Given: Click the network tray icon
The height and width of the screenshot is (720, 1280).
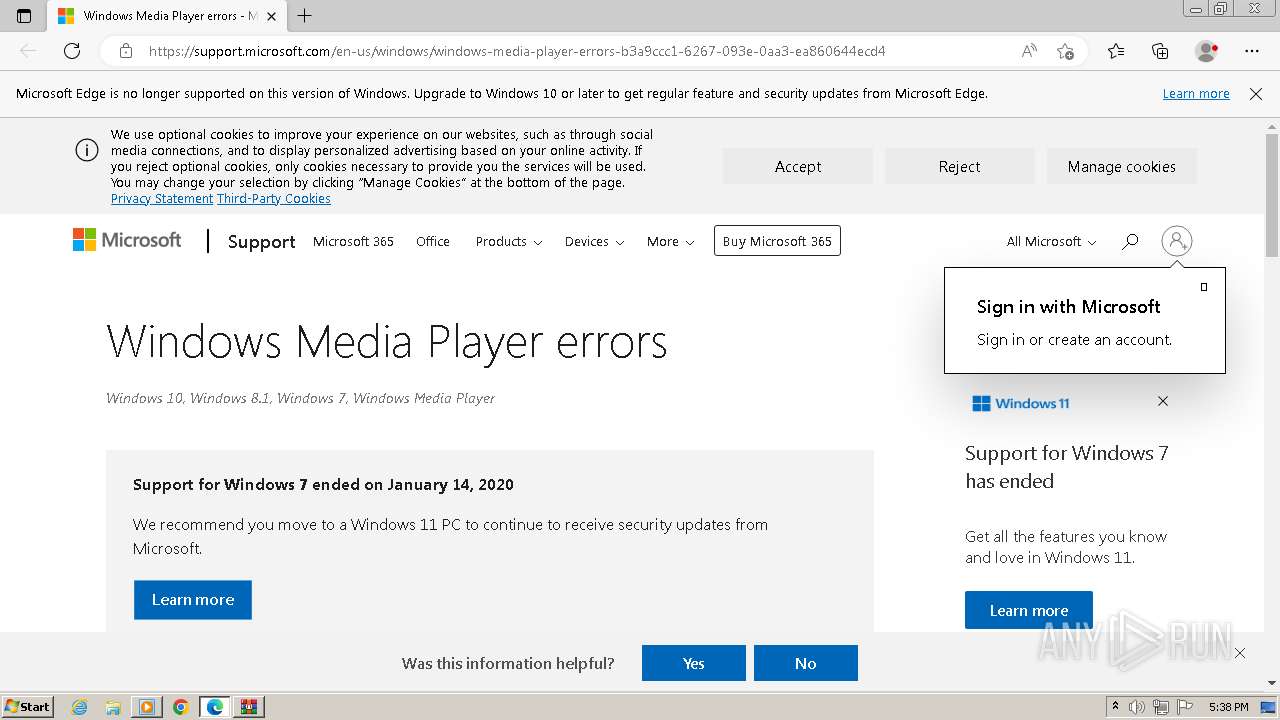Looking at the screenshot, I should pyautogui.click(x=1161, y=707).
